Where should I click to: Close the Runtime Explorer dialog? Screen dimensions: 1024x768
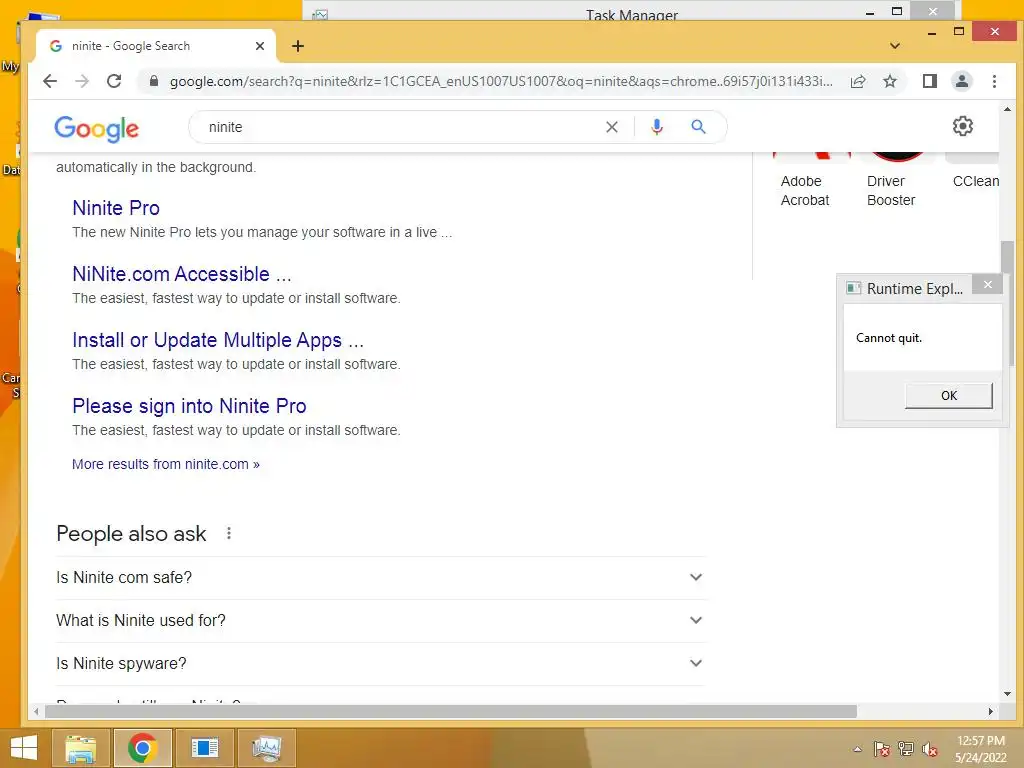tap(987, 284)
